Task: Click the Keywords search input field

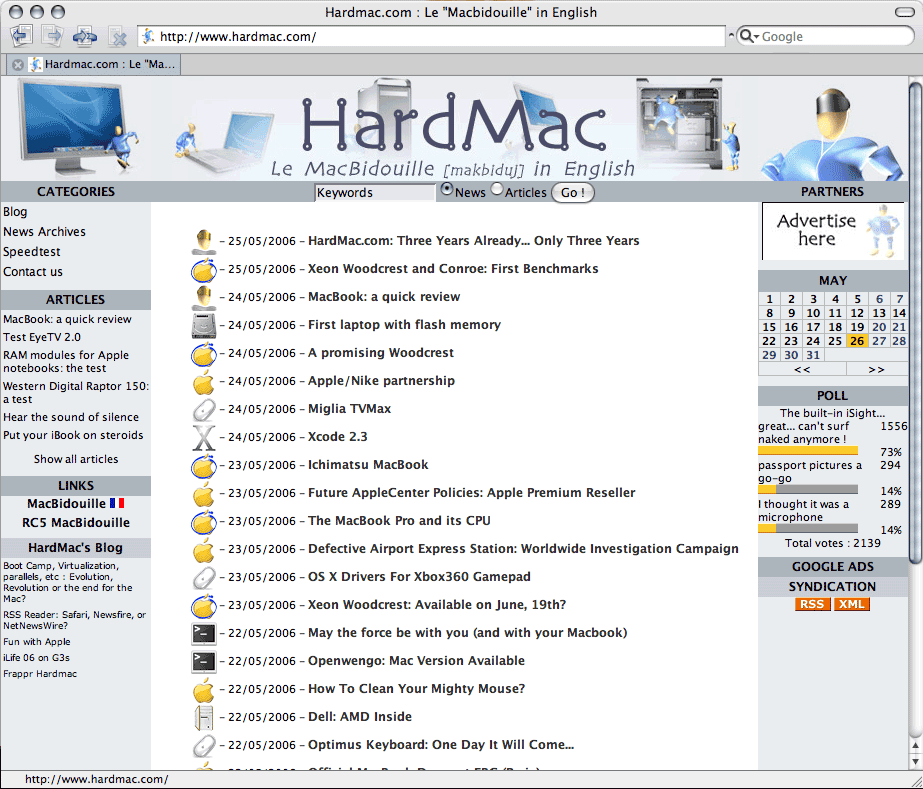Action: pos(375,193)
